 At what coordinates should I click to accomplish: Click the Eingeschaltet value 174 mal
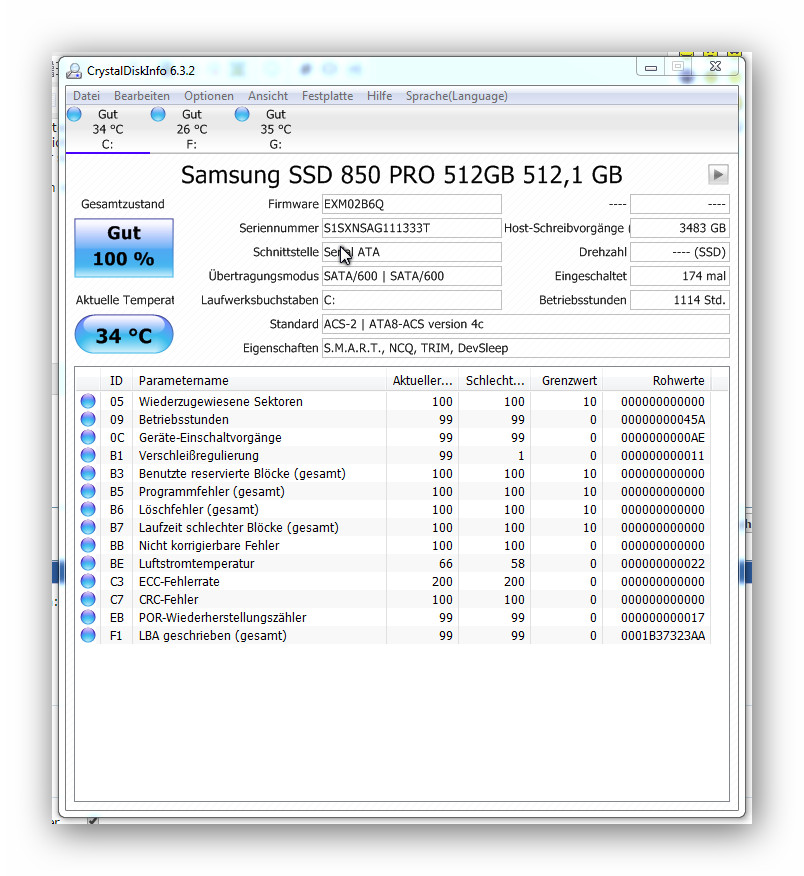(x=680, y=276)
